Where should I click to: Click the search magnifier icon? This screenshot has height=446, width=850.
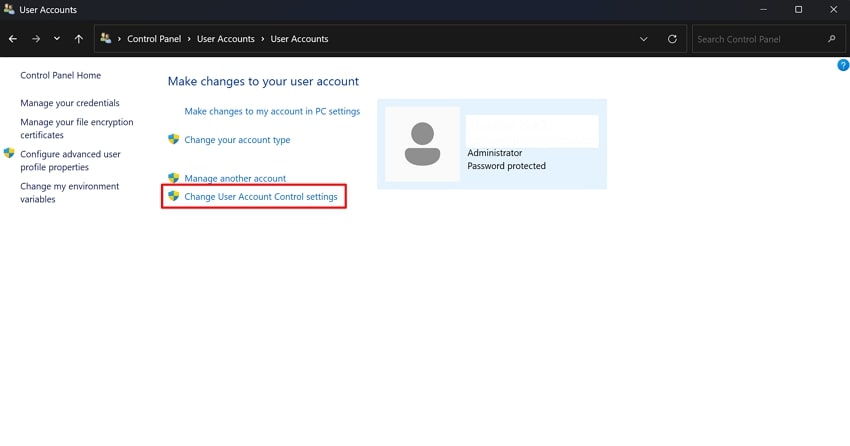pos(832,39)
